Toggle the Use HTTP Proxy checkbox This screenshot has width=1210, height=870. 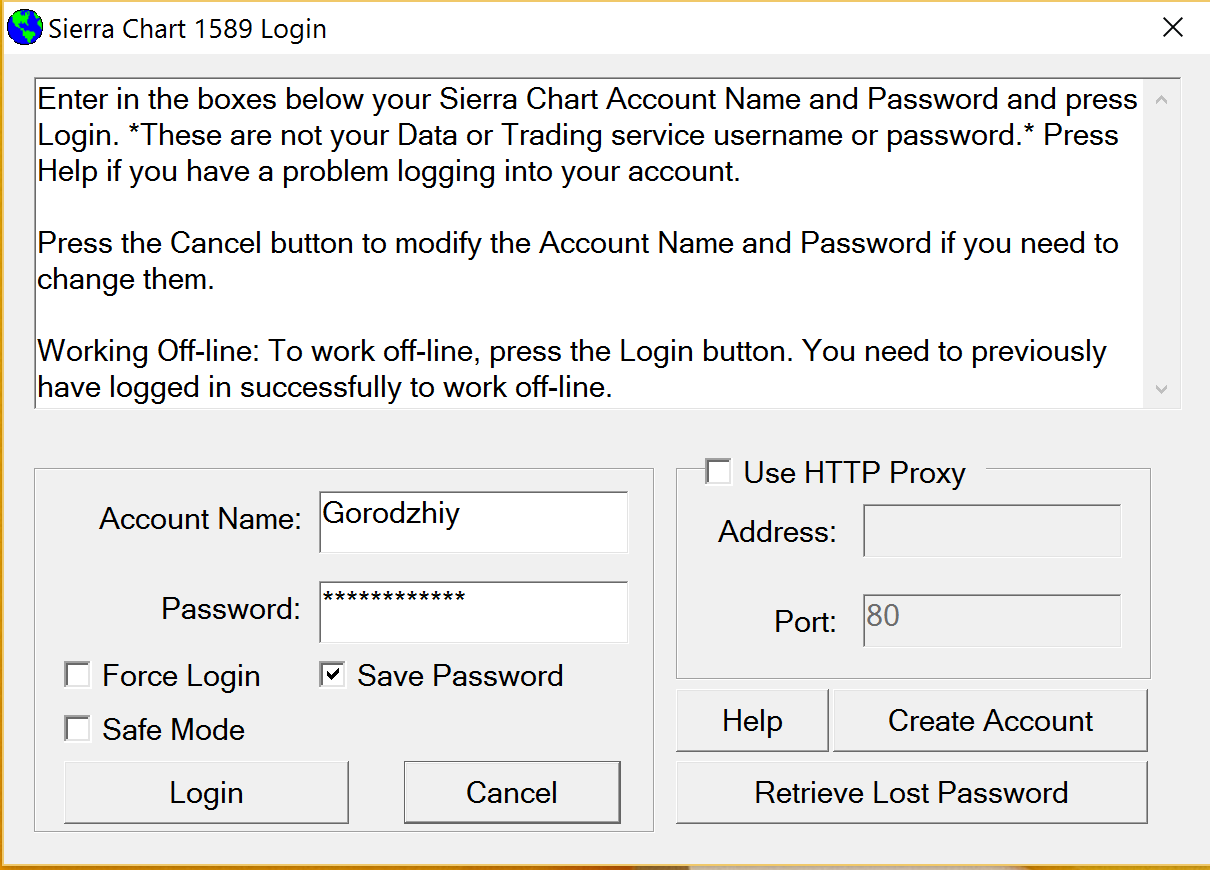pos(718,472)
